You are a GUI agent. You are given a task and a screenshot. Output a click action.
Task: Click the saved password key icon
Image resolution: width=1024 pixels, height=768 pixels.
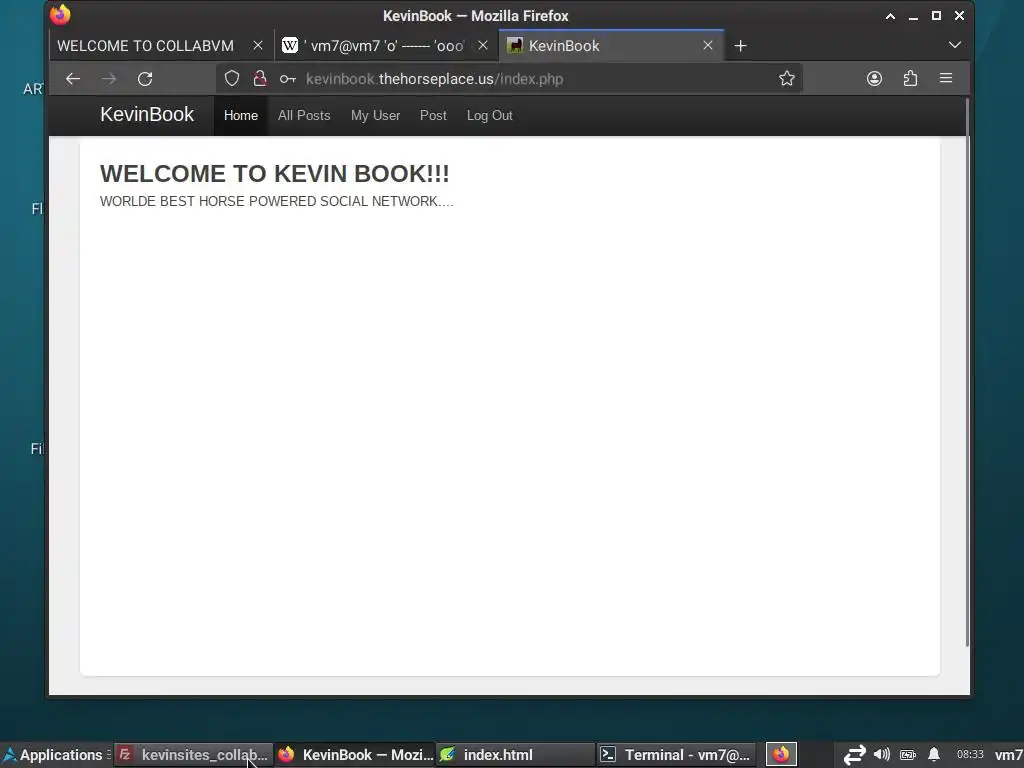click(287, 79)
